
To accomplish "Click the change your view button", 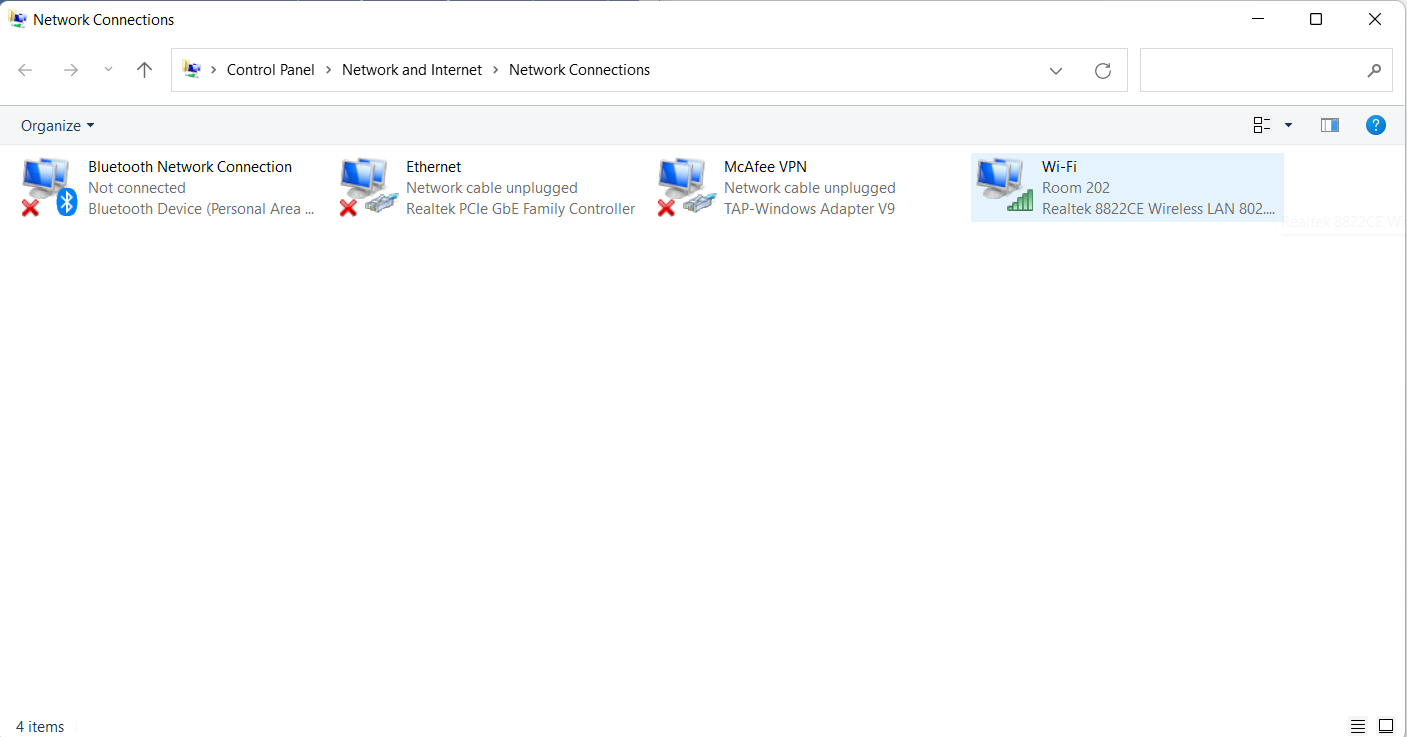I will 1262,125.
